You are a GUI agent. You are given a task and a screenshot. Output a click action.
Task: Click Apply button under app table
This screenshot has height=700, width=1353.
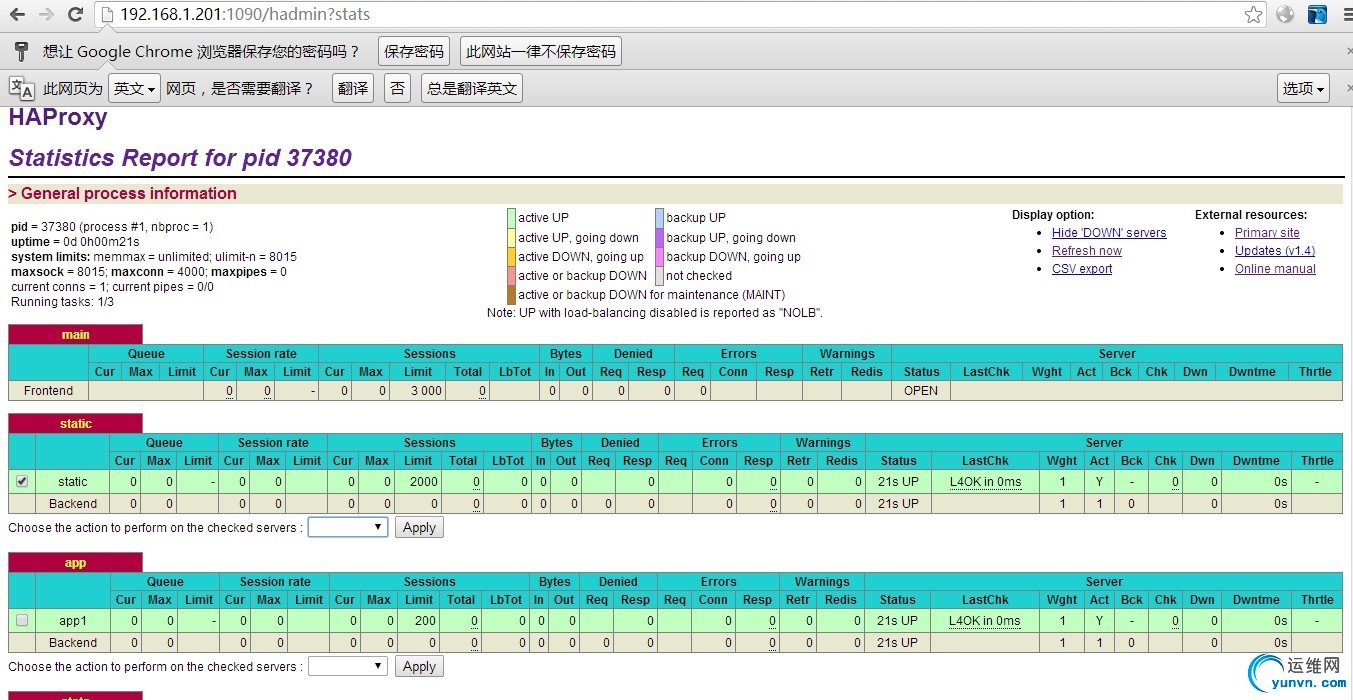pos(419,666)
